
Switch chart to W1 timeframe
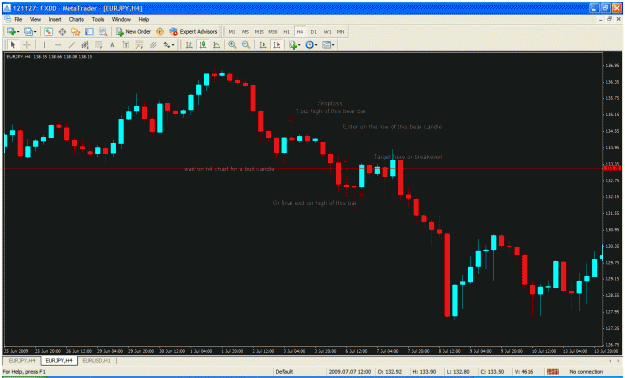(327, 32)
